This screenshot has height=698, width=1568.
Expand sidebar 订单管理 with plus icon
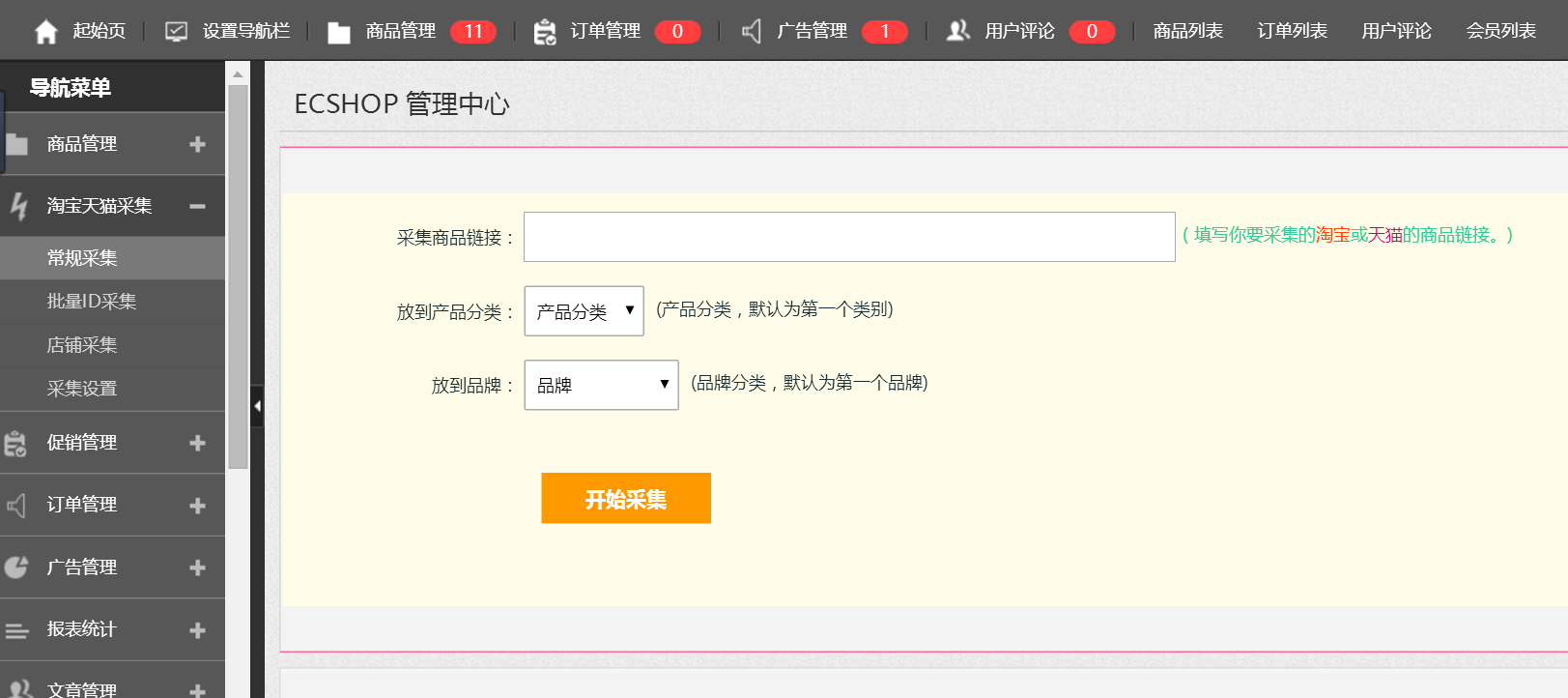(x=198, y=506)
